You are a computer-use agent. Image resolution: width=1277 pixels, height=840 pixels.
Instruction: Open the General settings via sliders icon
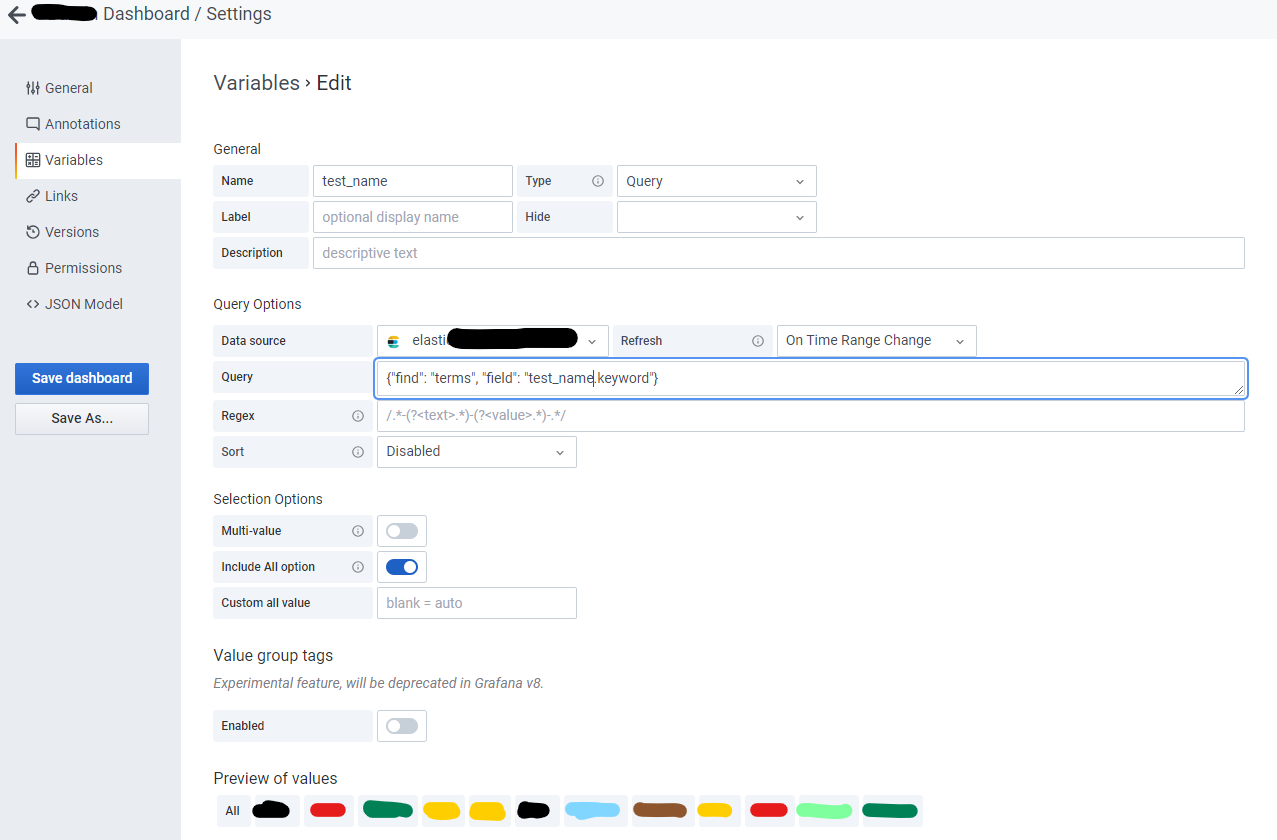pos(32,88)
